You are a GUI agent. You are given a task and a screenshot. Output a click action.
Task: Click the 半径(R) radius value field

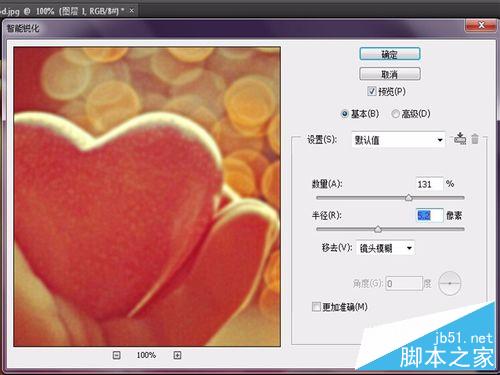(429, 215)
